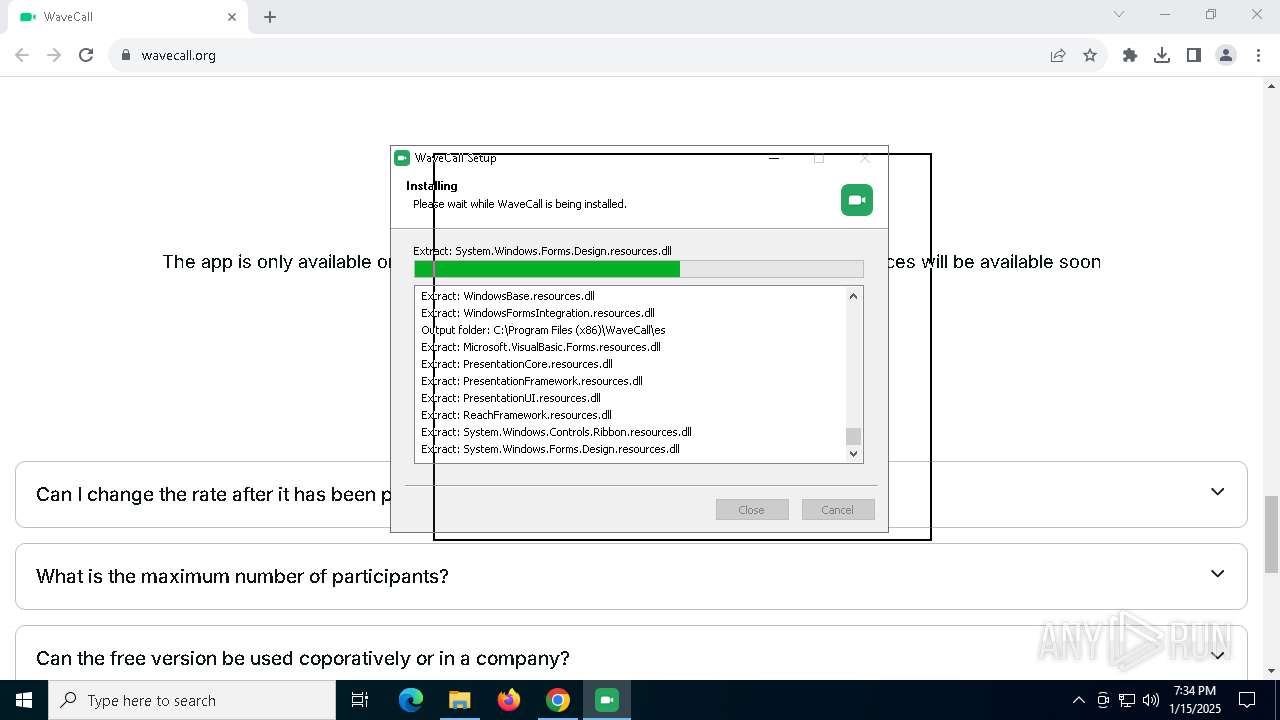Image resolution: width=1280 pixels, height=720 pixels.
Task: Share this page icon in address bar
Action: pyautogui.click(x=1058, y=55)
